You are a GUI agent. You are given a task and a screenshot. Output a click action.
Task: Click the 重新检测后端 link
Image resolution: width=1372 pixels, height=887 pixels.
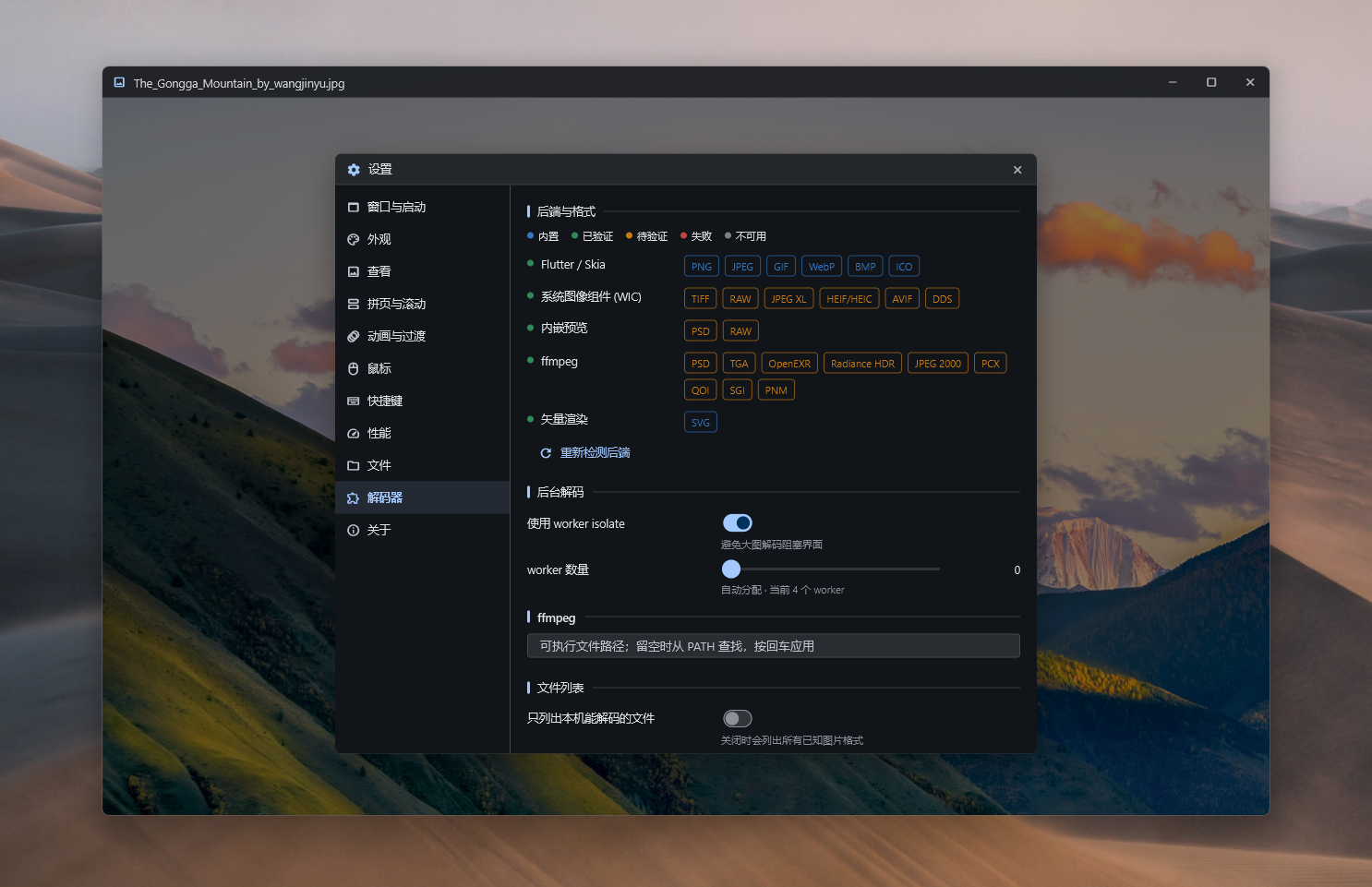click(x=596, y=453)
